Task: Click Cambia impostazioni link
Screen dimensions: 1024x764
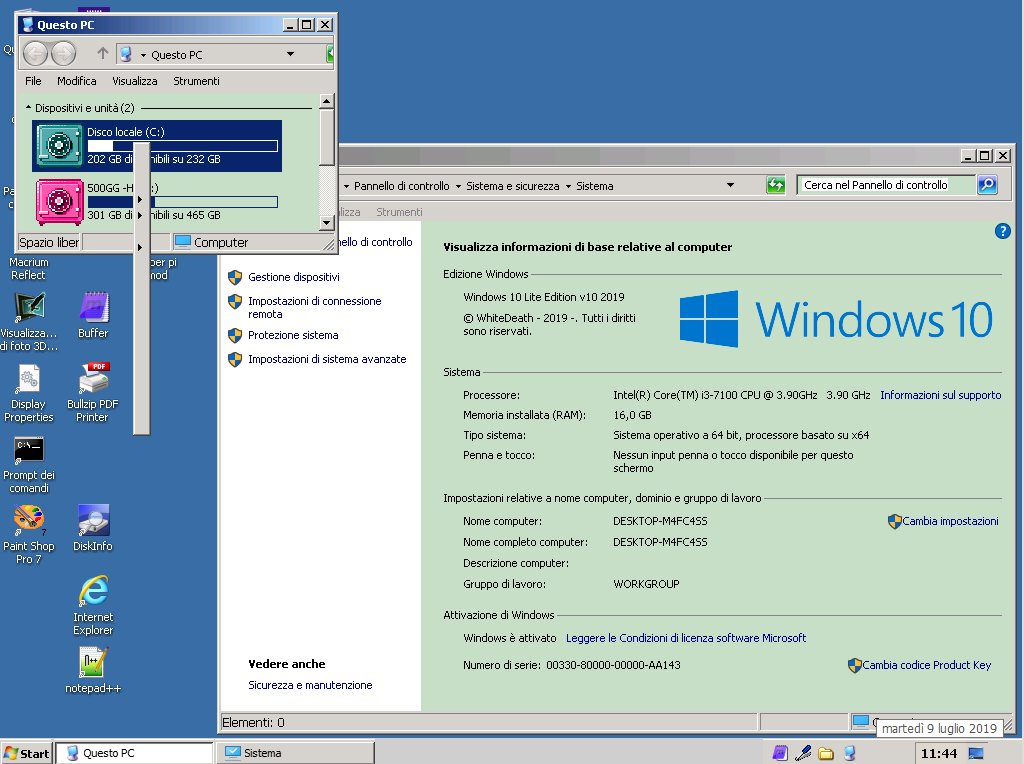Action: click(950, 521)
